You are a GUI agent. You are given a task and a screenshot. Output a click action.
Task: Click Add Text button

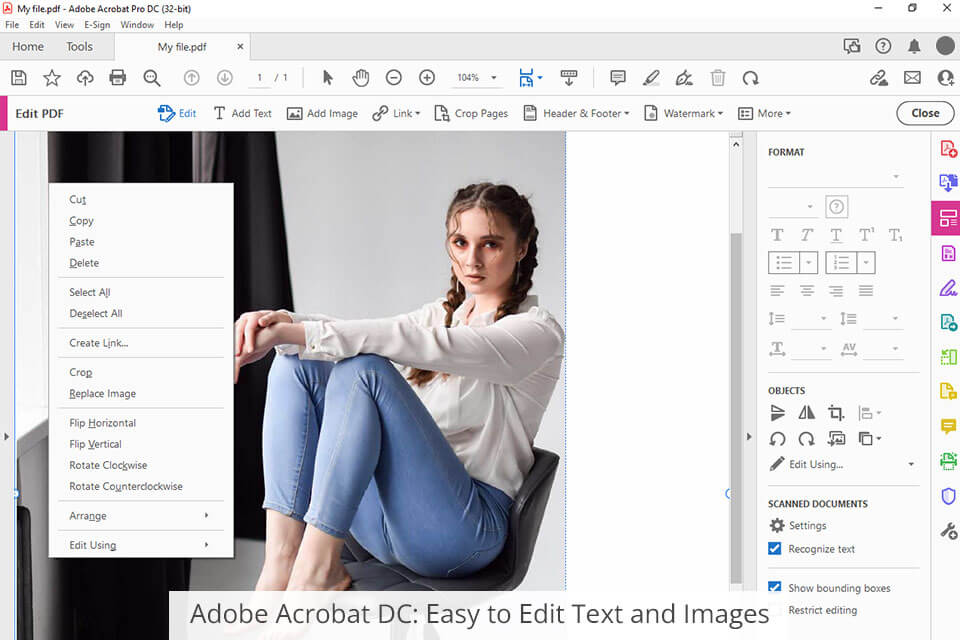(x=242, y=113)
